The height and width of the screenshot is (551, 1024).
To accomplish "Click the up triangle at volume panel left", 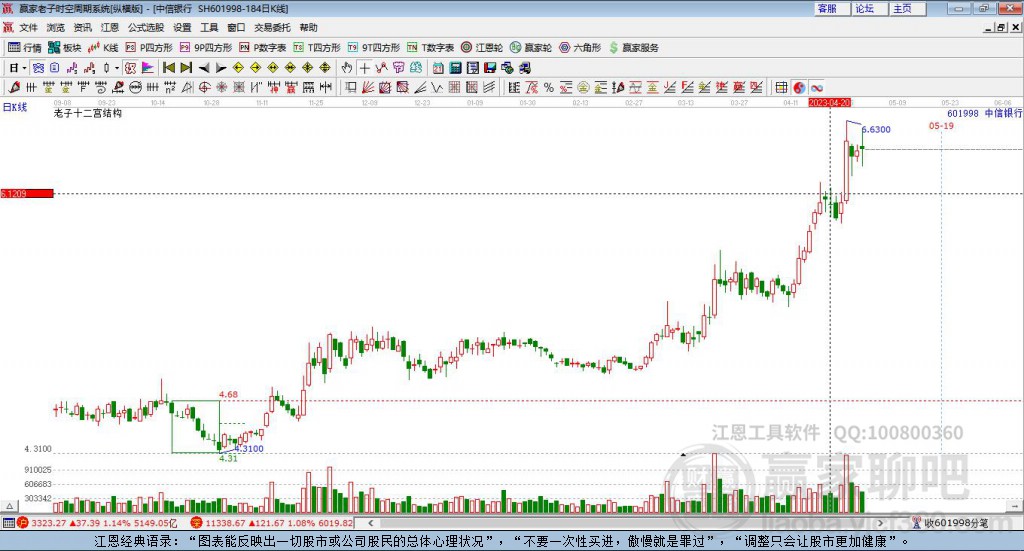I will pos(9,505).
